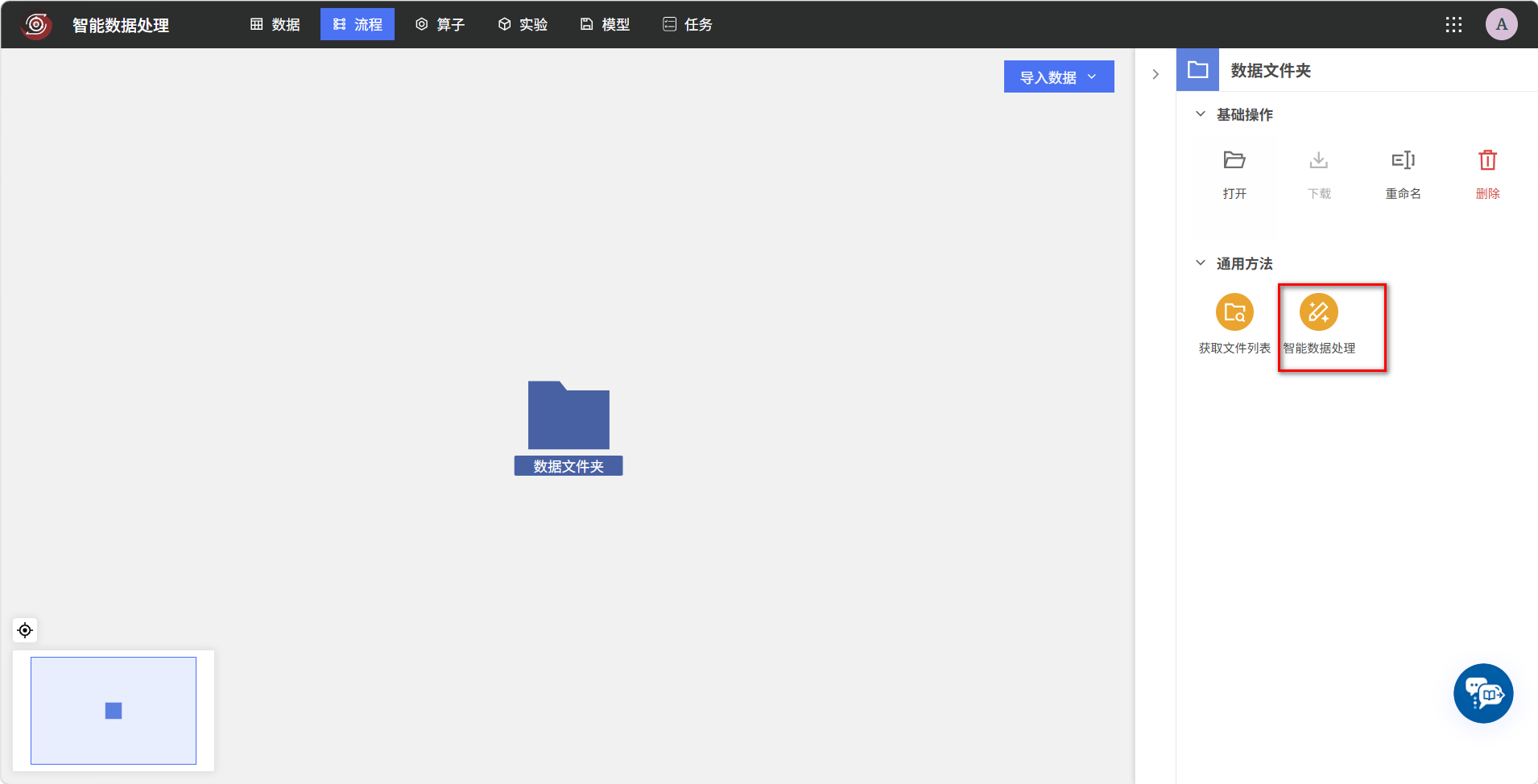Viewport: 1538px width, 784px height.
Task: Open the 数据 tab
Action: [275, 24]
